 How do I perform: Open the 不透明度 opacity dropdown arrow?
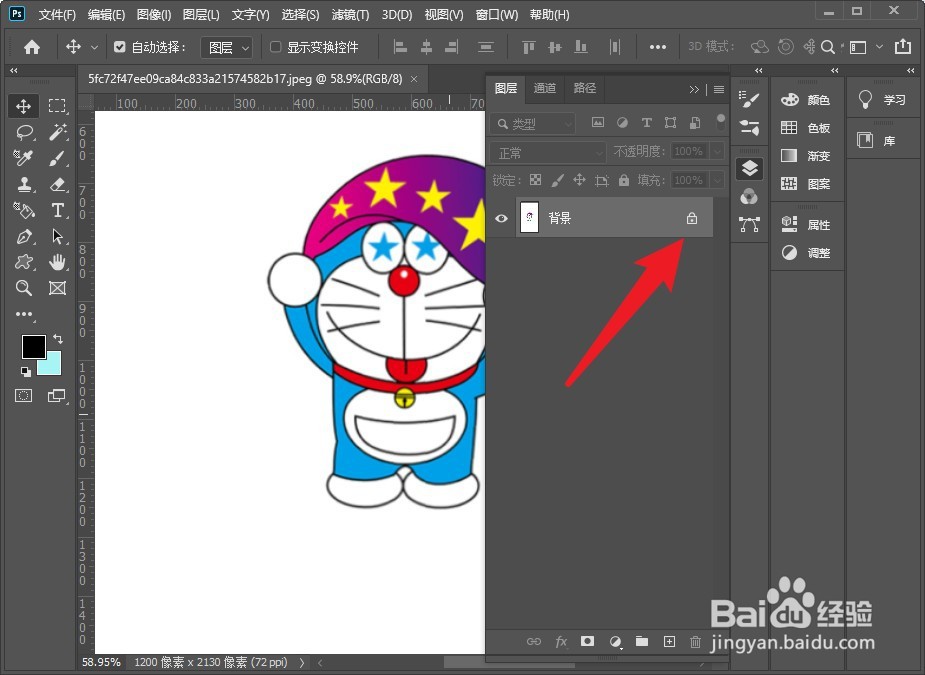[717, 152]
